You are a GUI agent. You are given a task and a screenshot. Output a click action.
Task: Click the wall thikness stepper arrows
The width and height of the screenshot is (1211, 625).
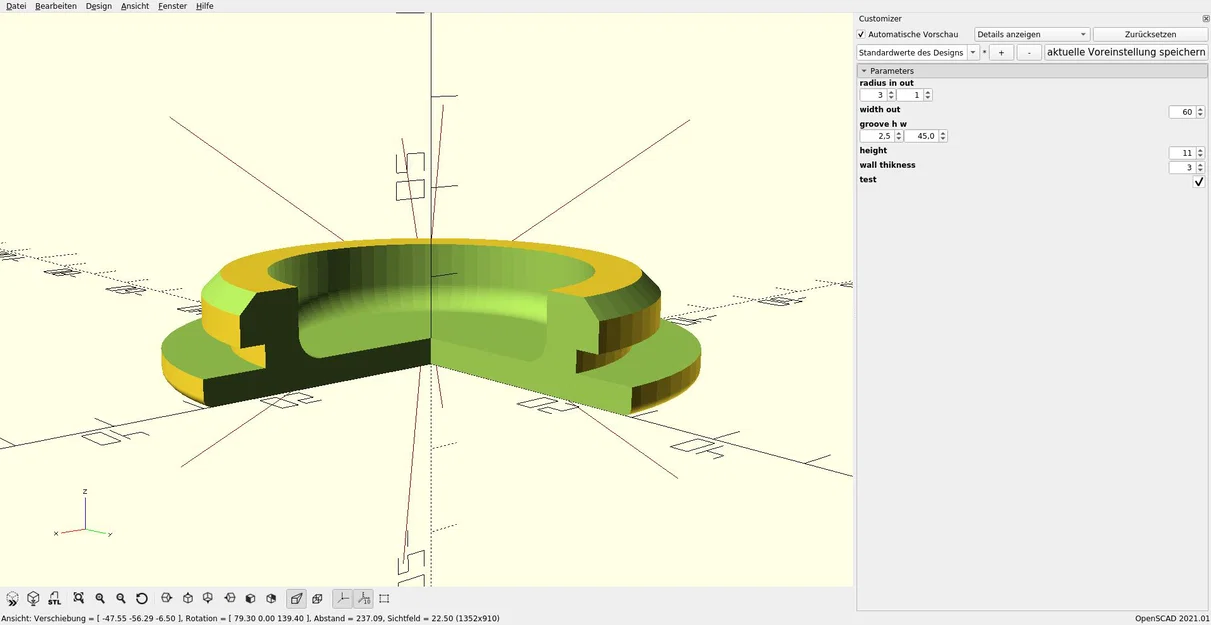point(1200,167)
